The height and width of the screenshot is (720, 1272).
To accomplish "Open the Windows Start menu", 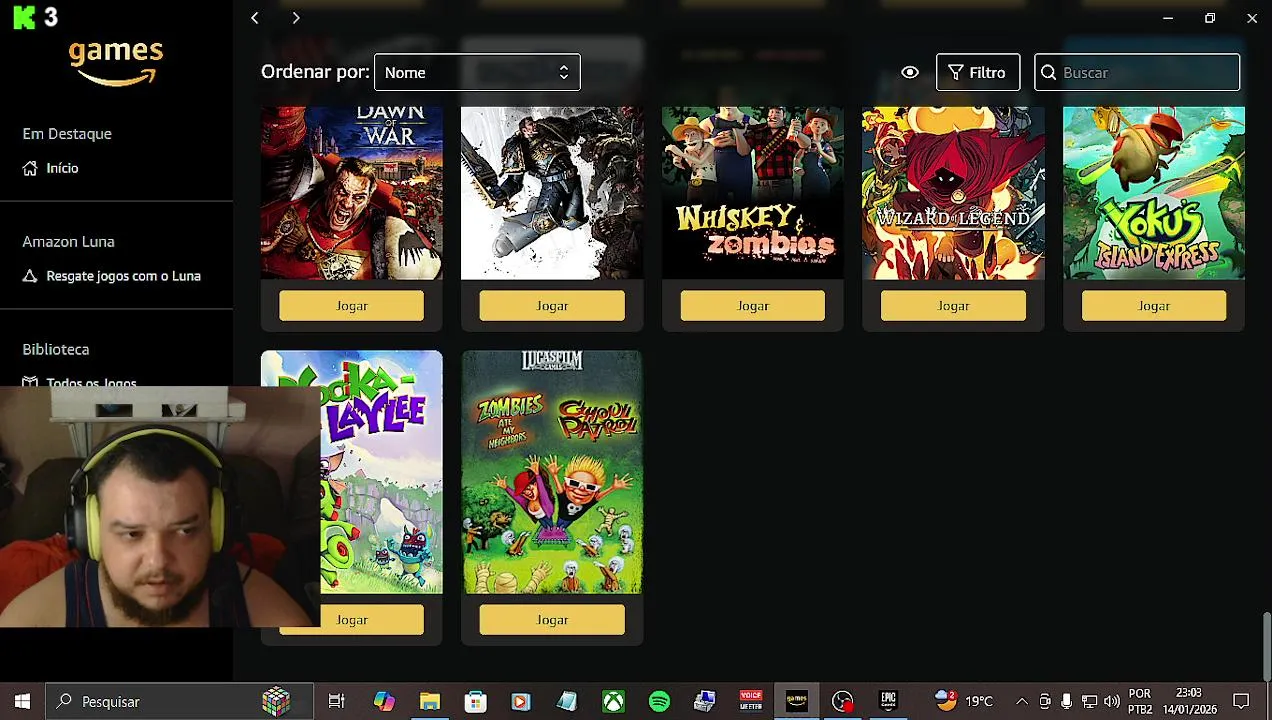I will click(x=22, y=701).
